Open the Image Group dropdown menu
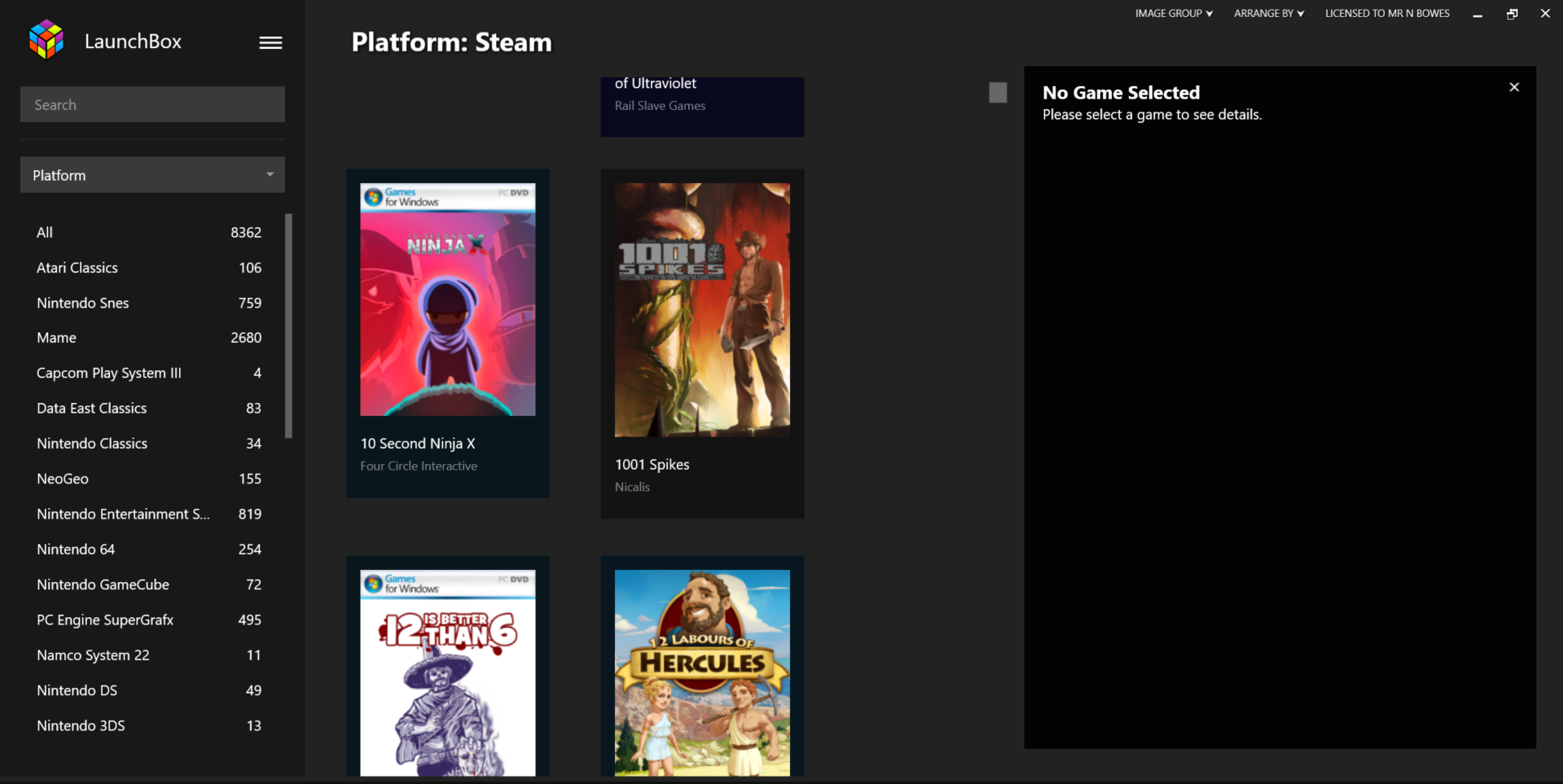The width and height of the screenshot is (1563, 784). pos(1174,13)
